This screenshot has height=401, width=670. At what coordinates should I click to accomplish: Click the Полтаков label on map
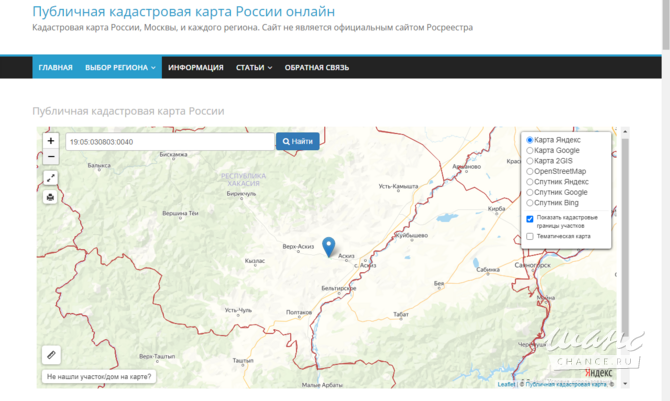point(299,313)
